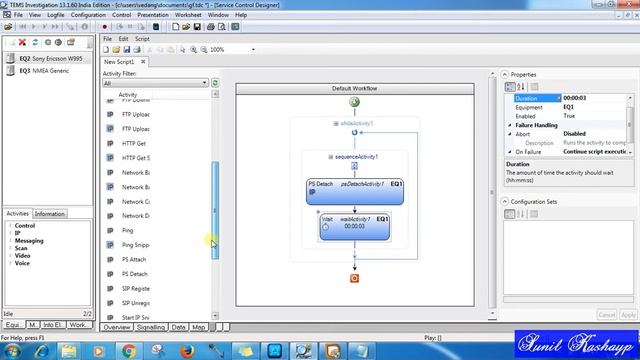Viewport: 640px width, 360px height.
Task: Click open script folder icon in designer toolbar
Action: click(116, 50)
